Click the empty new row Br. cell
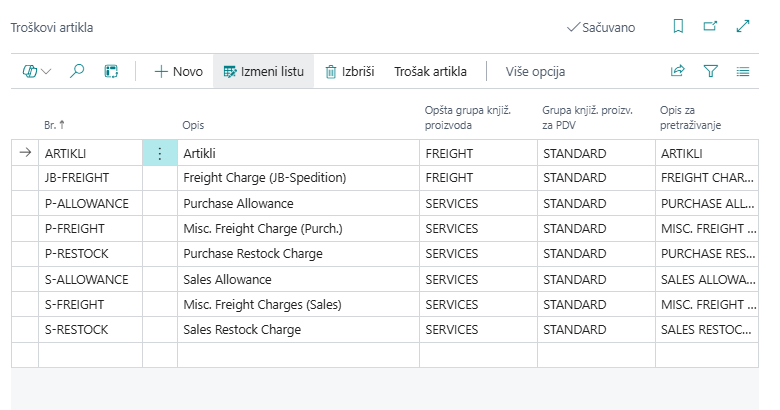This screenshot has width=780, height=410. pyautogui.click(x=90, y=355)
